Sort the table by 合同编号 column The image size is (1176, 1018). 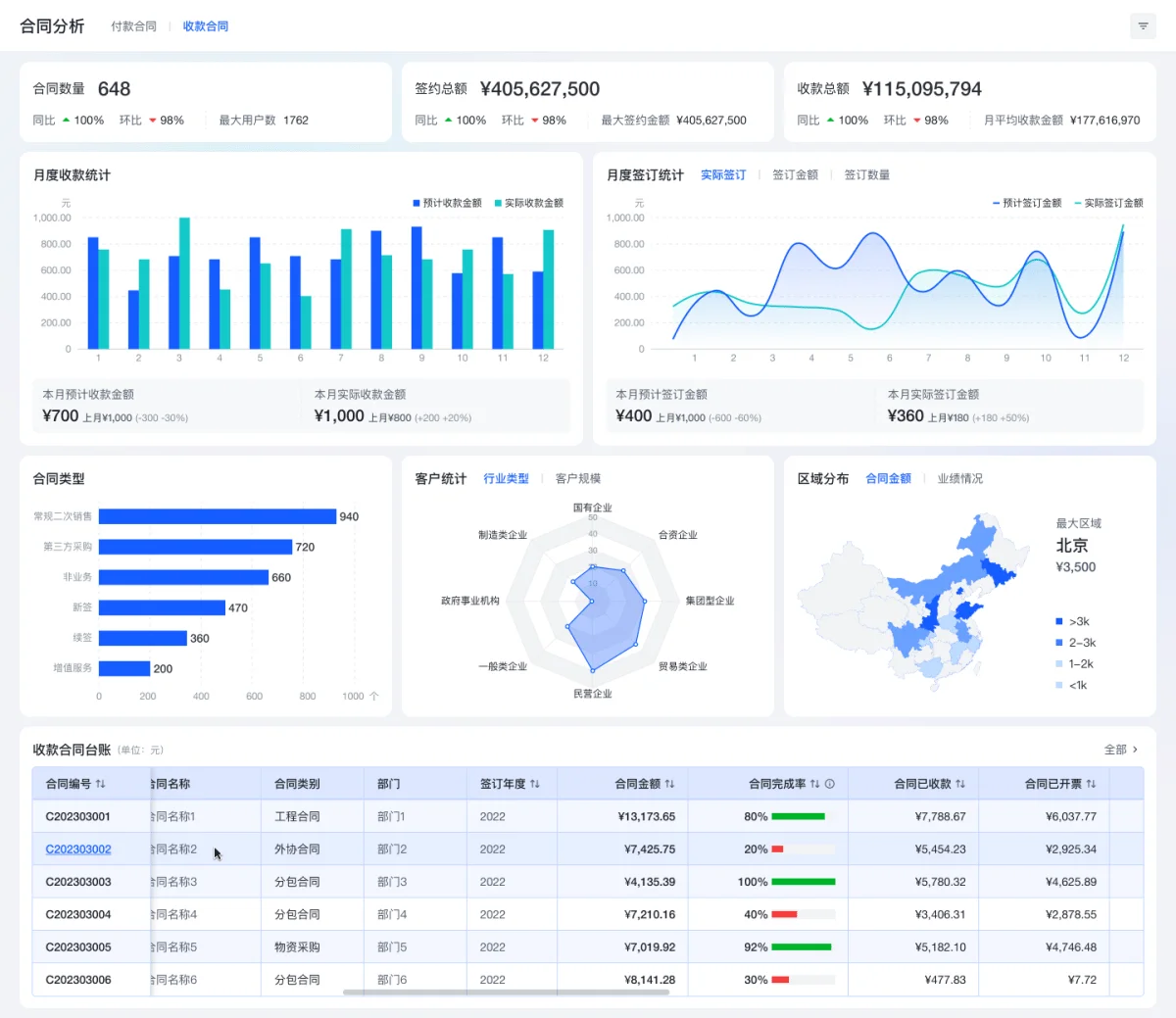(101, 784)
